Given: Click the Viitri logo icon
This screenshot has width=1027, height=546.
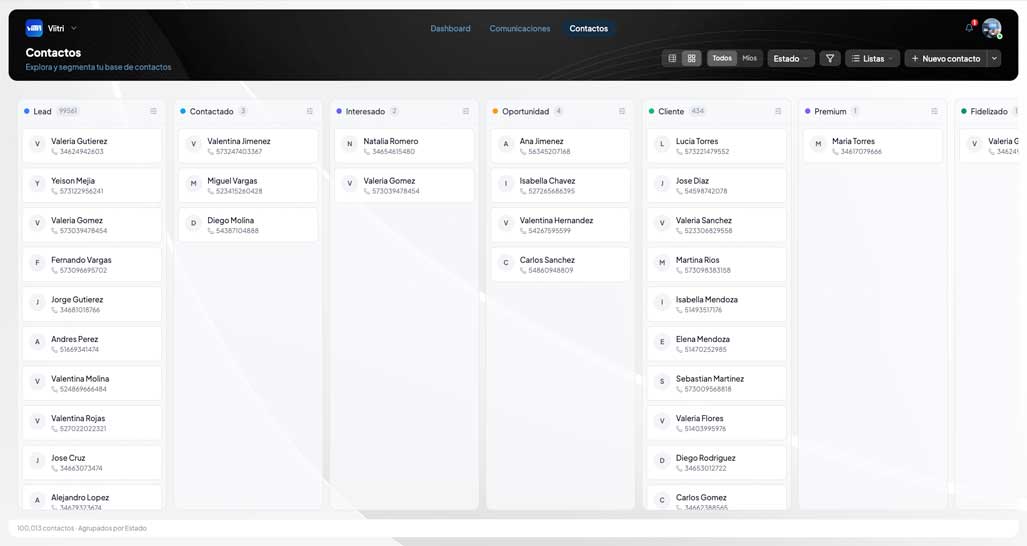Looking at the screenshot, I should pyautogui.click(x=34, y=28).
